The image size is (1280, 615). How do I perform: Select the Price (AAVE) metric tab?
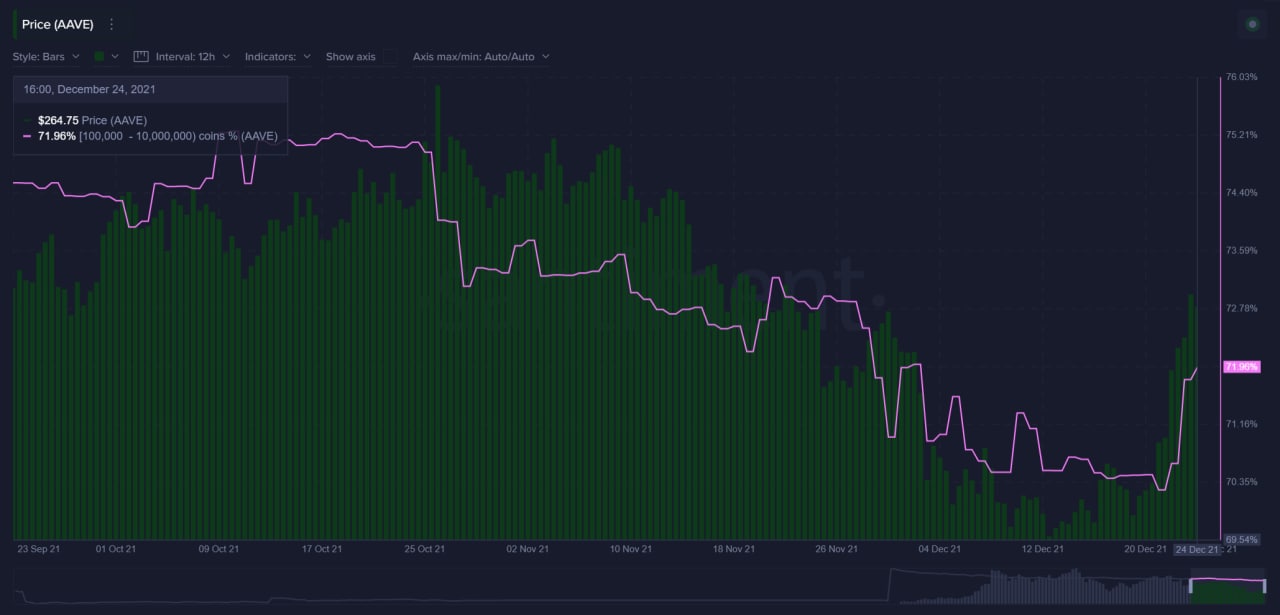tap(57, 24)
